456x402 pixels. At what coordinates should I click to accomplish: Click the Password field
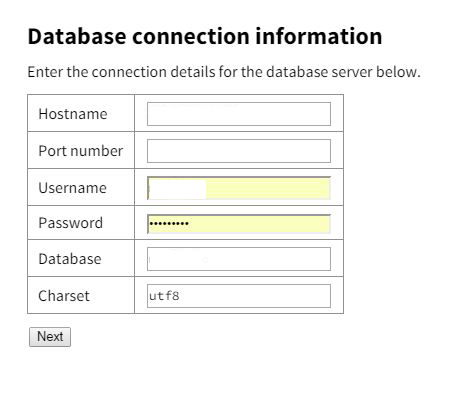click(x=239, y=224)
